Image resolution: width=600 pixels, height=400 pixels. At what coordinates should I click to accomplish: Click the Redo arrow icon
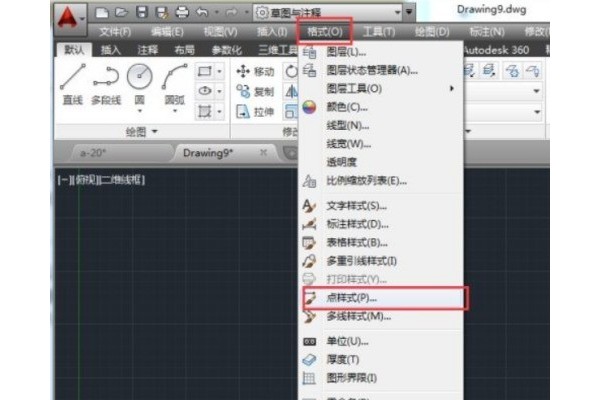pos(231,13)
